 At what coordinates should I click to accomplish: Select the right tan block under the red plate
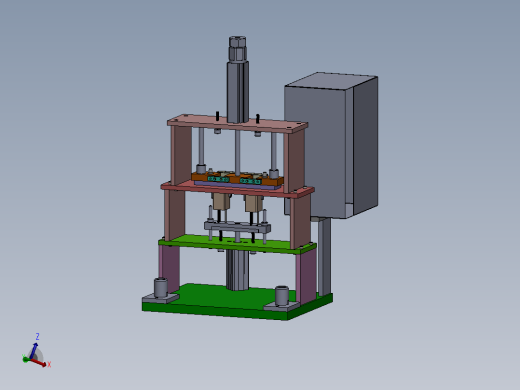point(254,203)
